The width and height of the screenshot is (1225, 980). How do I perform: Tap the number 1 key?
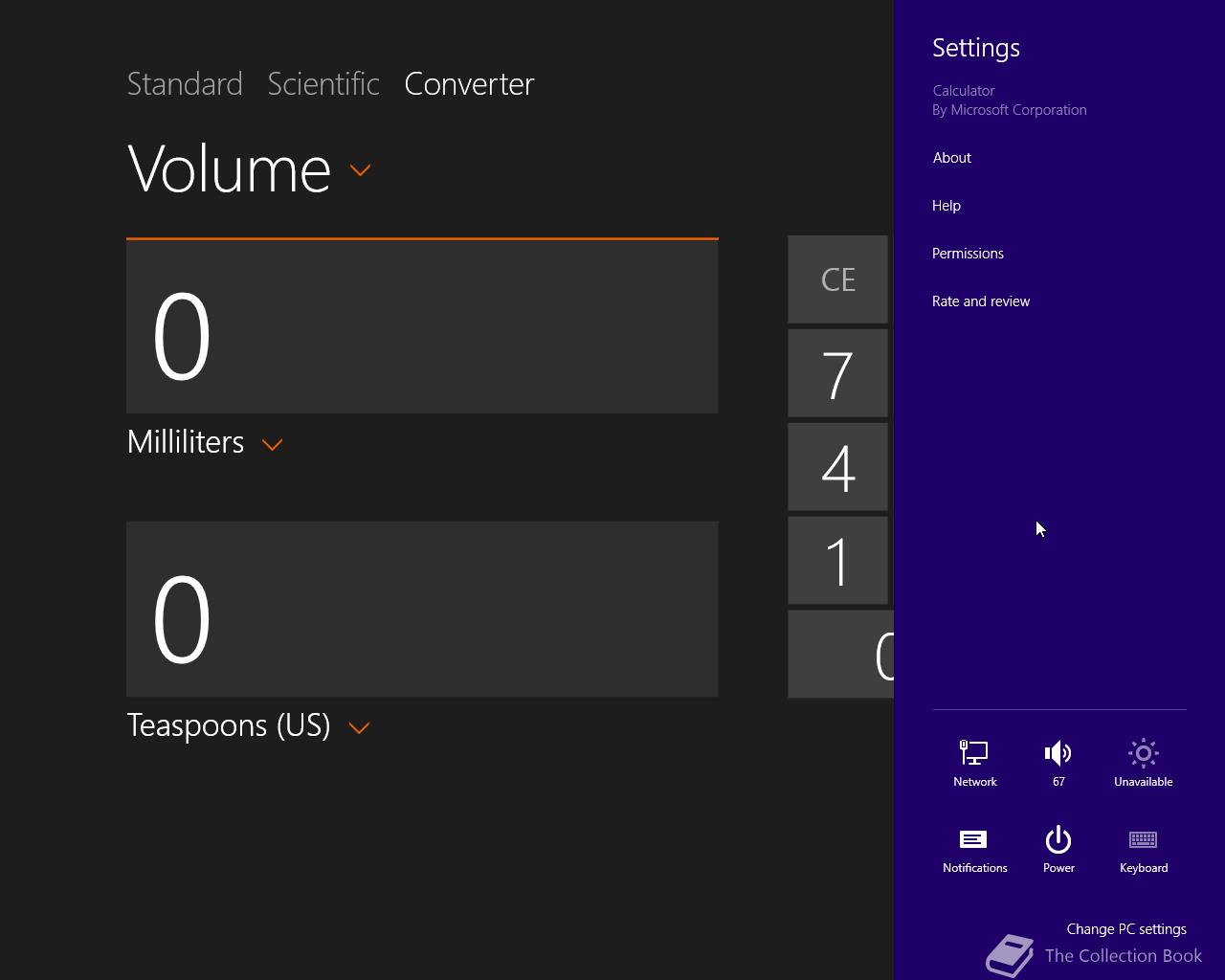(x=838, y=561)
